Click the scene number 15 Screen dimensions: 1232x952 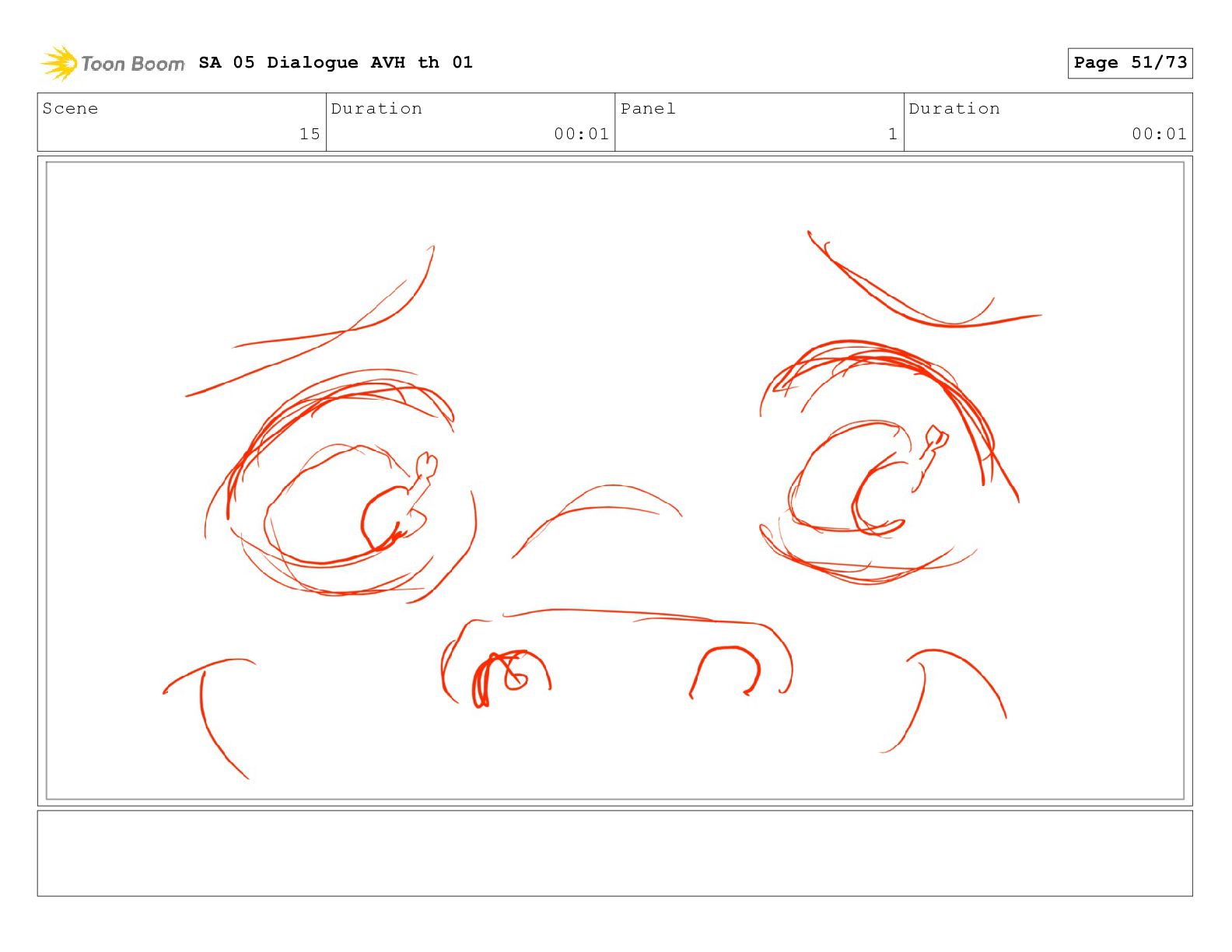pyautogui.click(x=310, y=134)
